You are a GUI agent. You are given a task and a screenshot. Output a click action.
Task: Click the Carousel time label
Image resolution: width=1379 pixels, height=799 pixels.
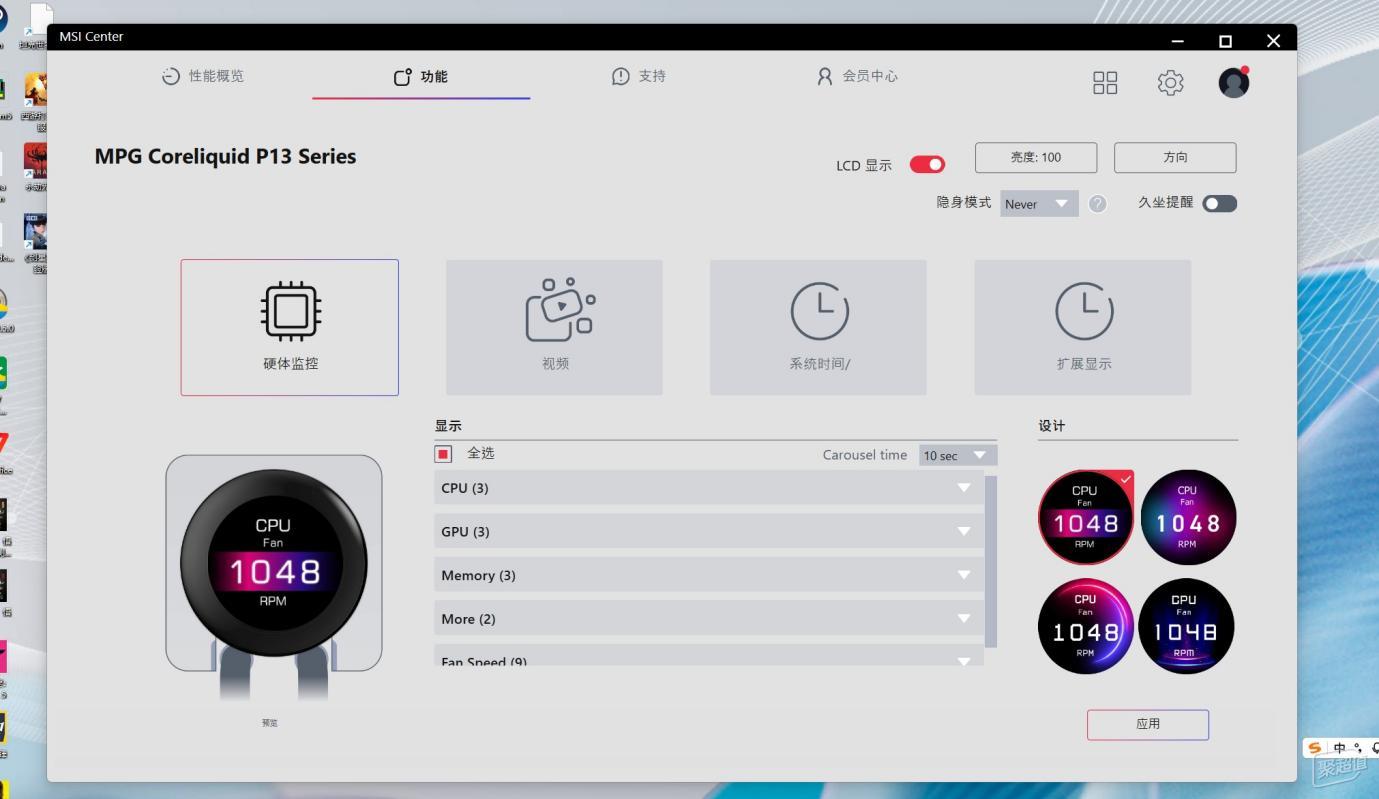click(x=865, y=455)
